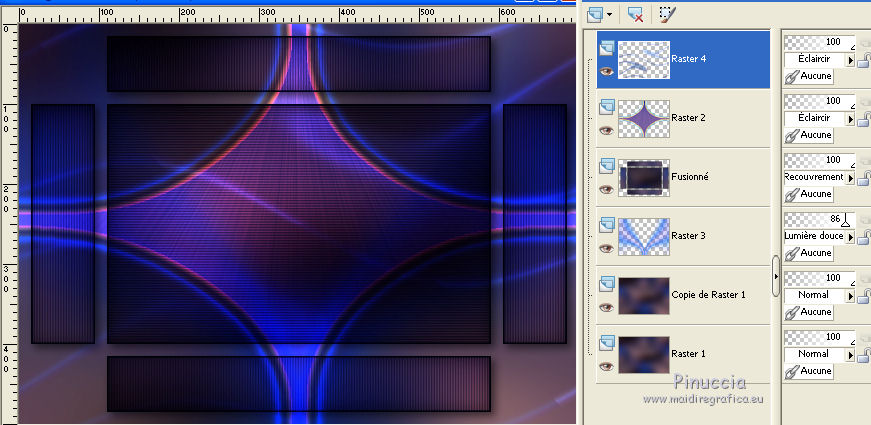Toggle Raster 4 lock transparency padlock
Viewport: 871px width, 425px height.
click(x=864, y=58)
